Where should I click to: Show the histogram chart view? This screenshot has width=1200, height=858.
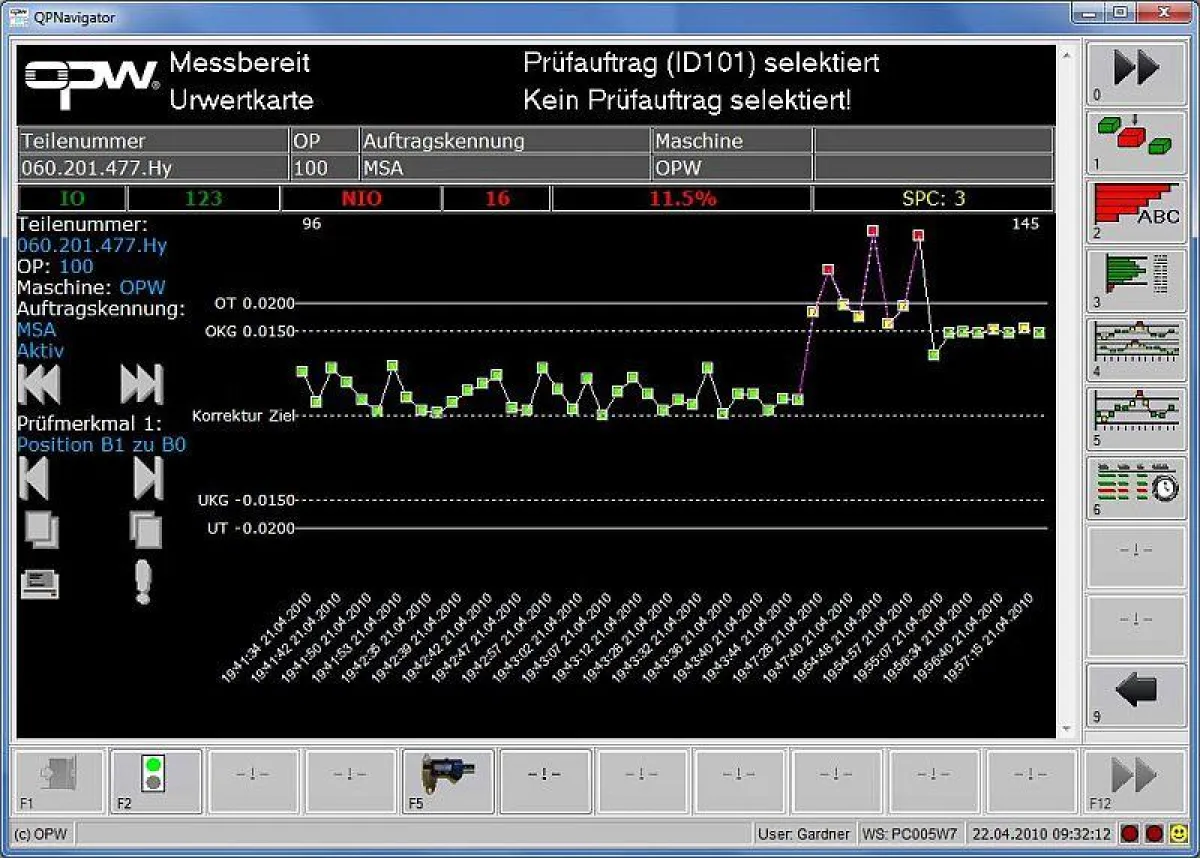[1136, 278]
